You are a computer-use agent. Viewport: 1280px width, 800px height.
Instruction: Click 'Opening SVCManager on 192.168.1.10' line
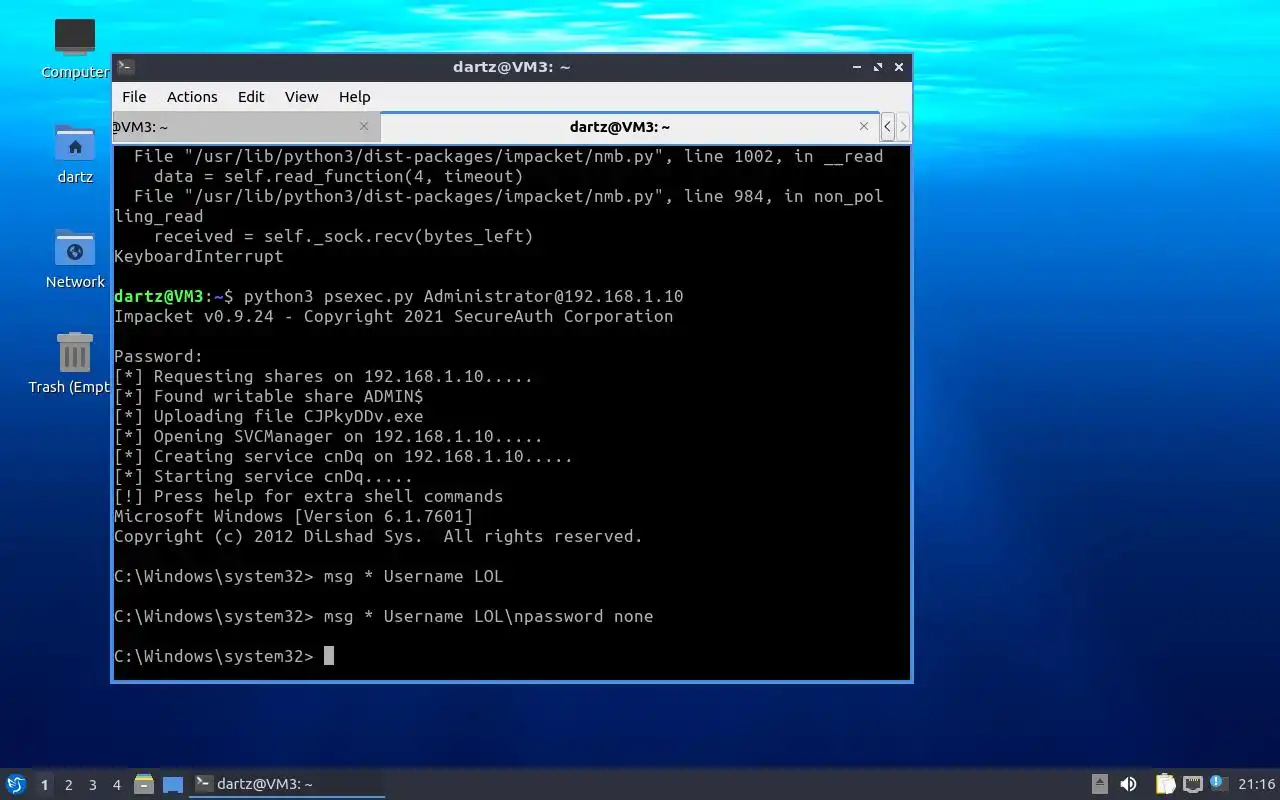click(x=329, y=436)
